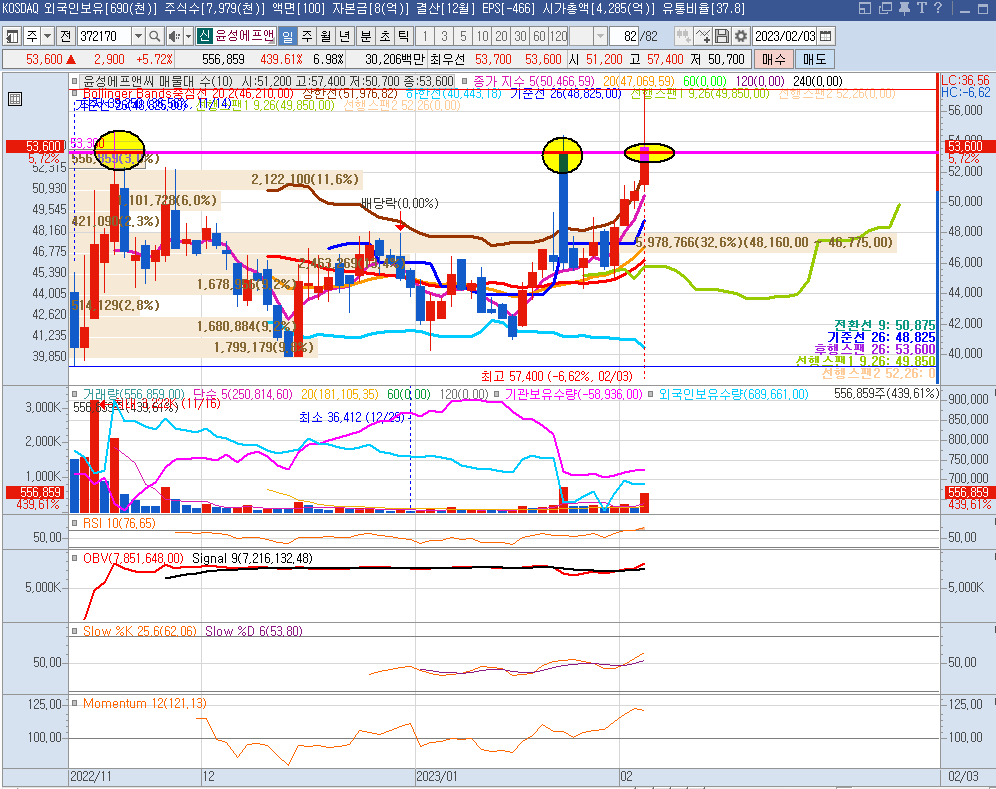Click the 최소 36,412 (12/29) annotation
Screen dimensions: 996x789
(352, 417)
